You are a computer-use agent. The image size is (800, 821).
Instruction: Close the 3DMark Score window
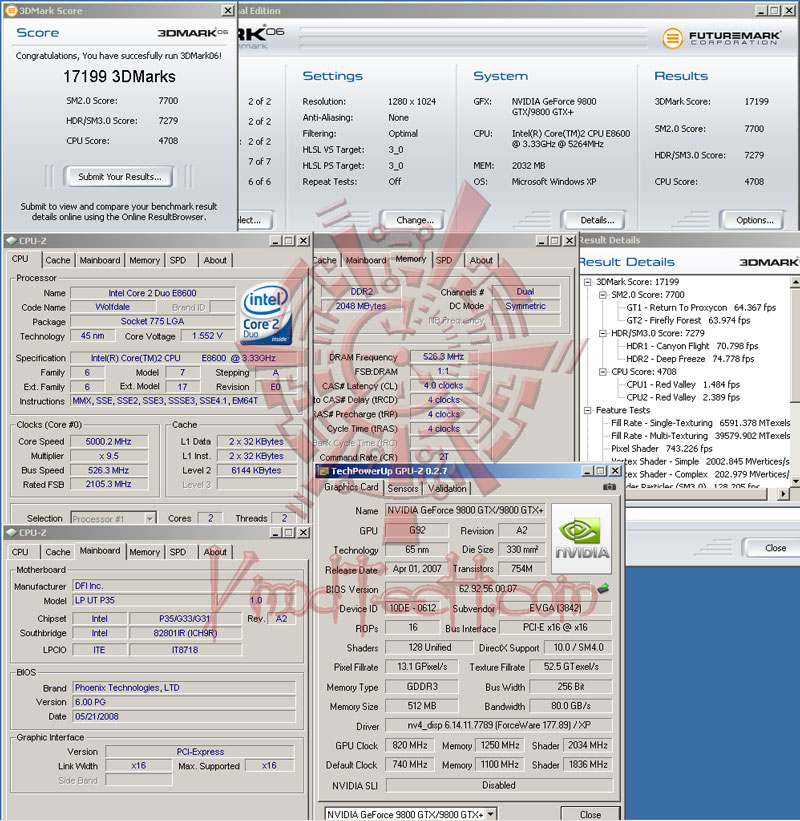[228, 10]
